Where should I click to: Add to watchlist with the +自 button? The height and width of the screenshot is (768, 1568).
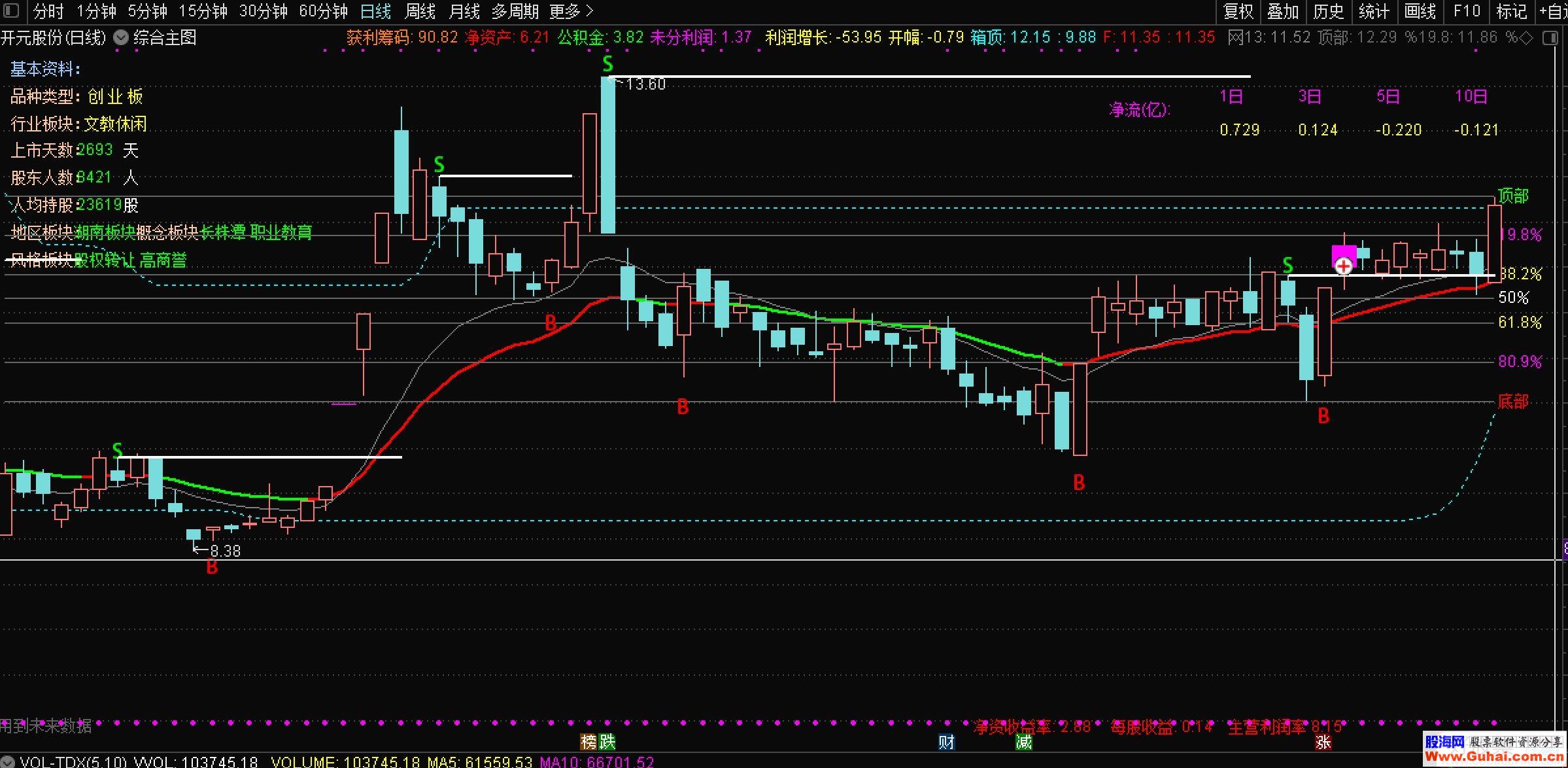pos(1554,11)
